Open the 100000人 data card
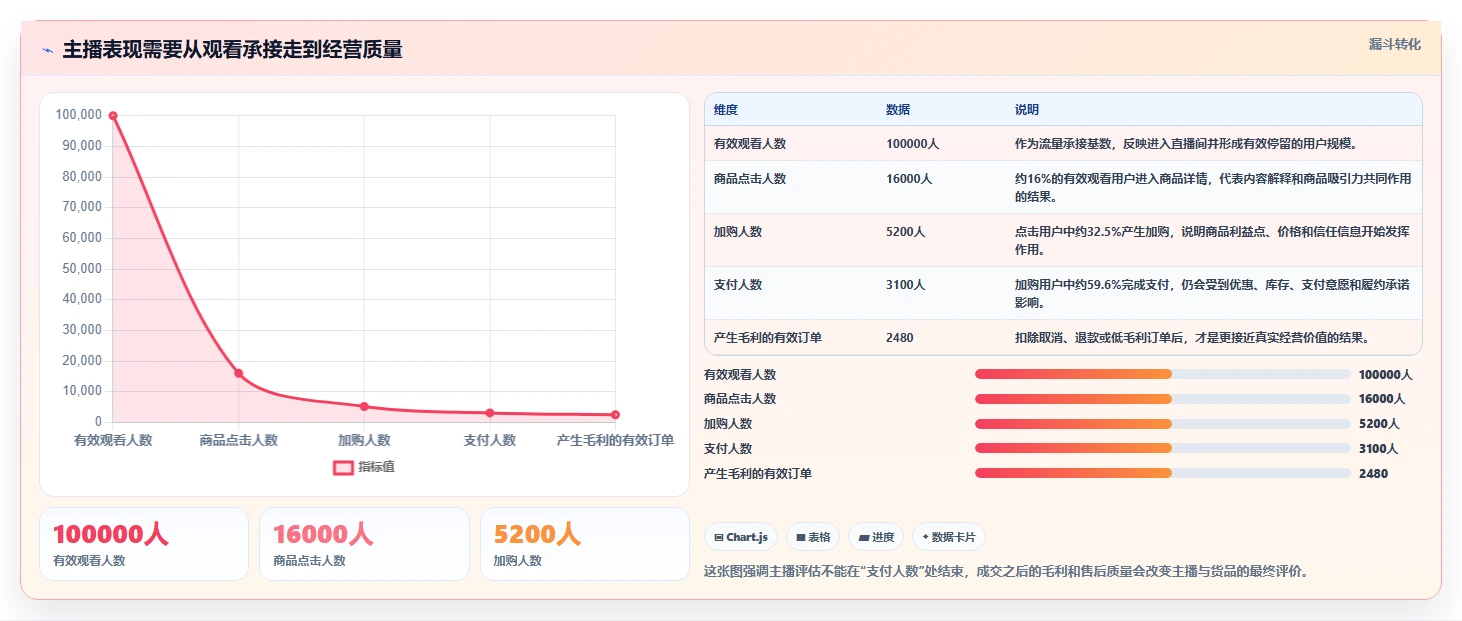 144,544
